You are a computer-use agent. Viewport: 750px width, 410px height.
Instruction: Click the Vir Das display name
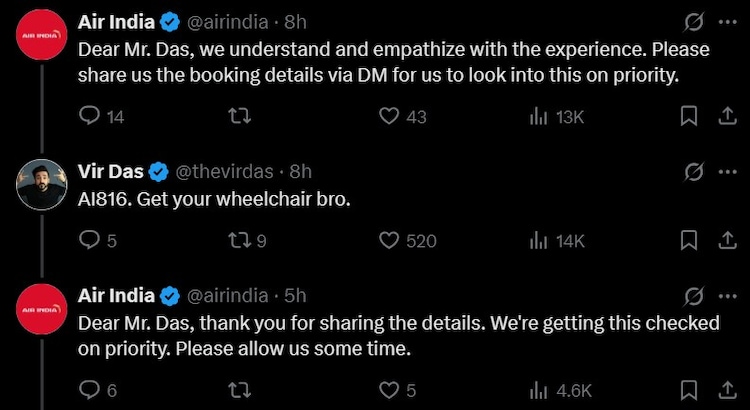110,172
